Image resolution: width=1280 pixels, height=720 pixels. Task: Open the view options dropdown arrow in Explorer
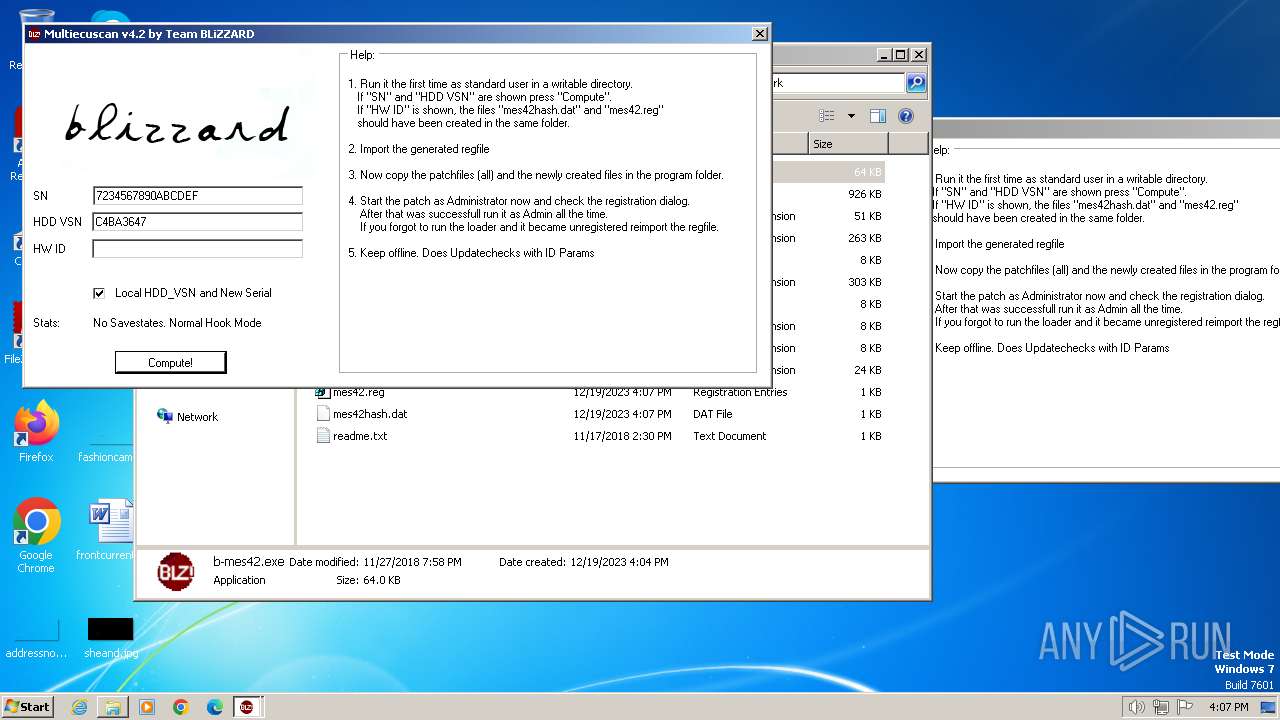click(x=851, y=116)
